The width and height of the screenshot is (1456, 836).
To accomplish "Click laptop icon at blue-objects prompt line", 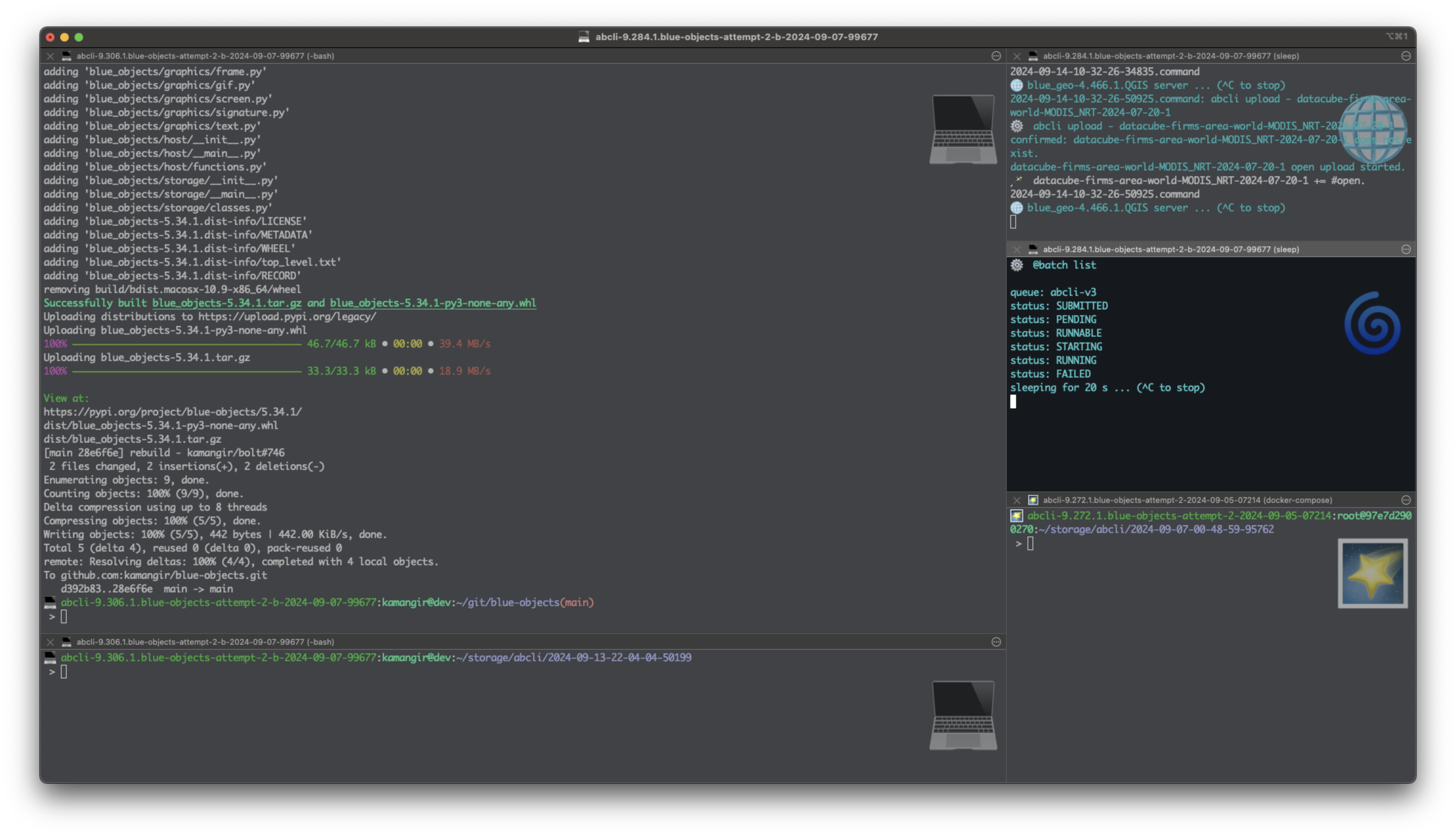I will pyautogui.click(x=50, y=602).
